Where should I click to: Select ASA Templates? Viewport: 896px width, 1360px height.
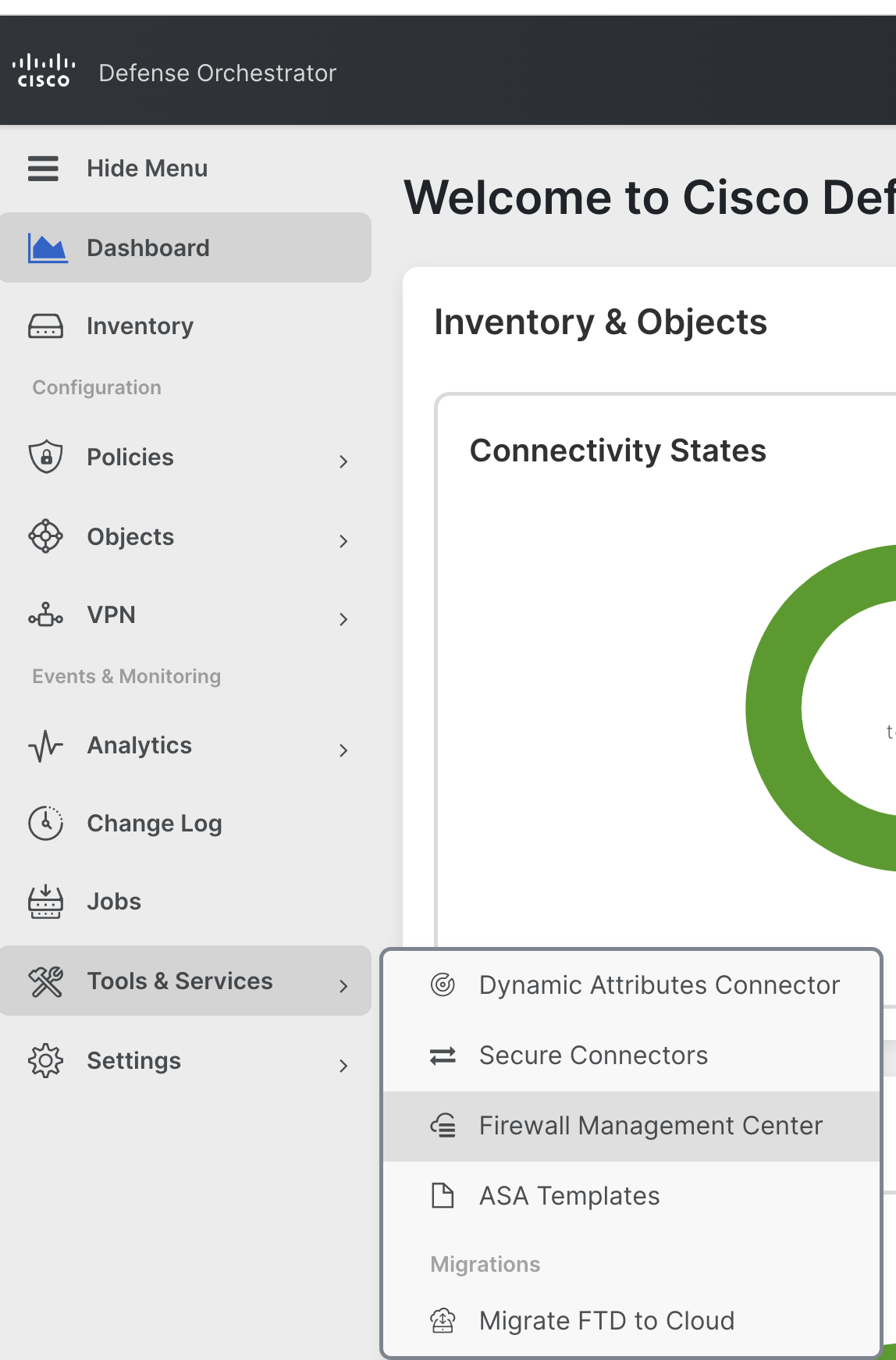click(x=631, y=1196)
